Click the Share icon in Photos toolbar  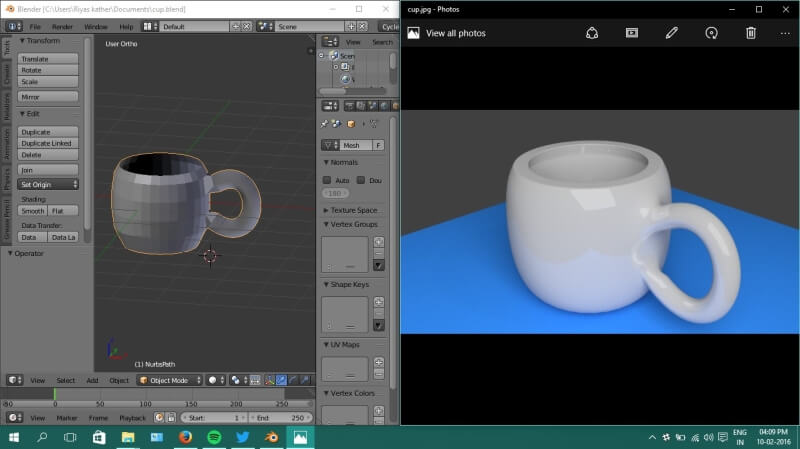pos(591,33)
